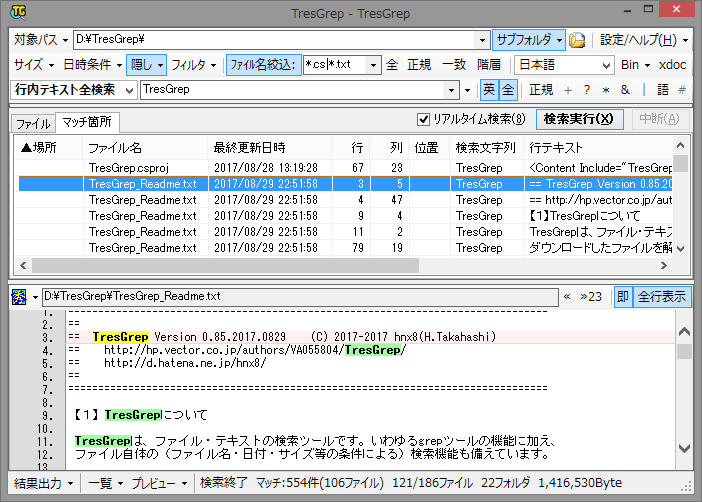
Task: Click the 語 word-search button
Action: [663, 90]
